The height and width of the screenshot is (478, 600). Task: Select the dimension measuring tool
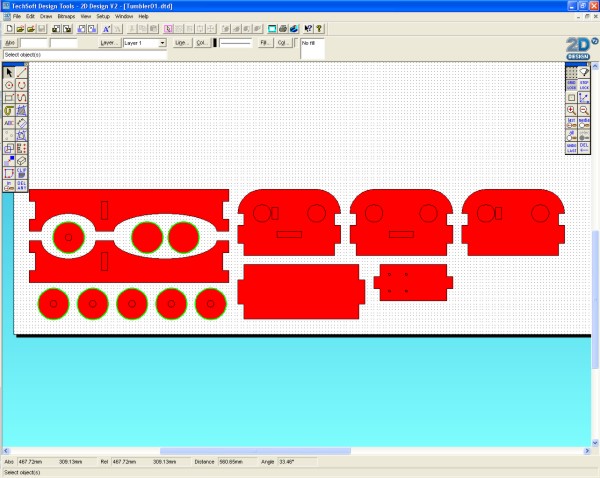(x=21, y=123)
